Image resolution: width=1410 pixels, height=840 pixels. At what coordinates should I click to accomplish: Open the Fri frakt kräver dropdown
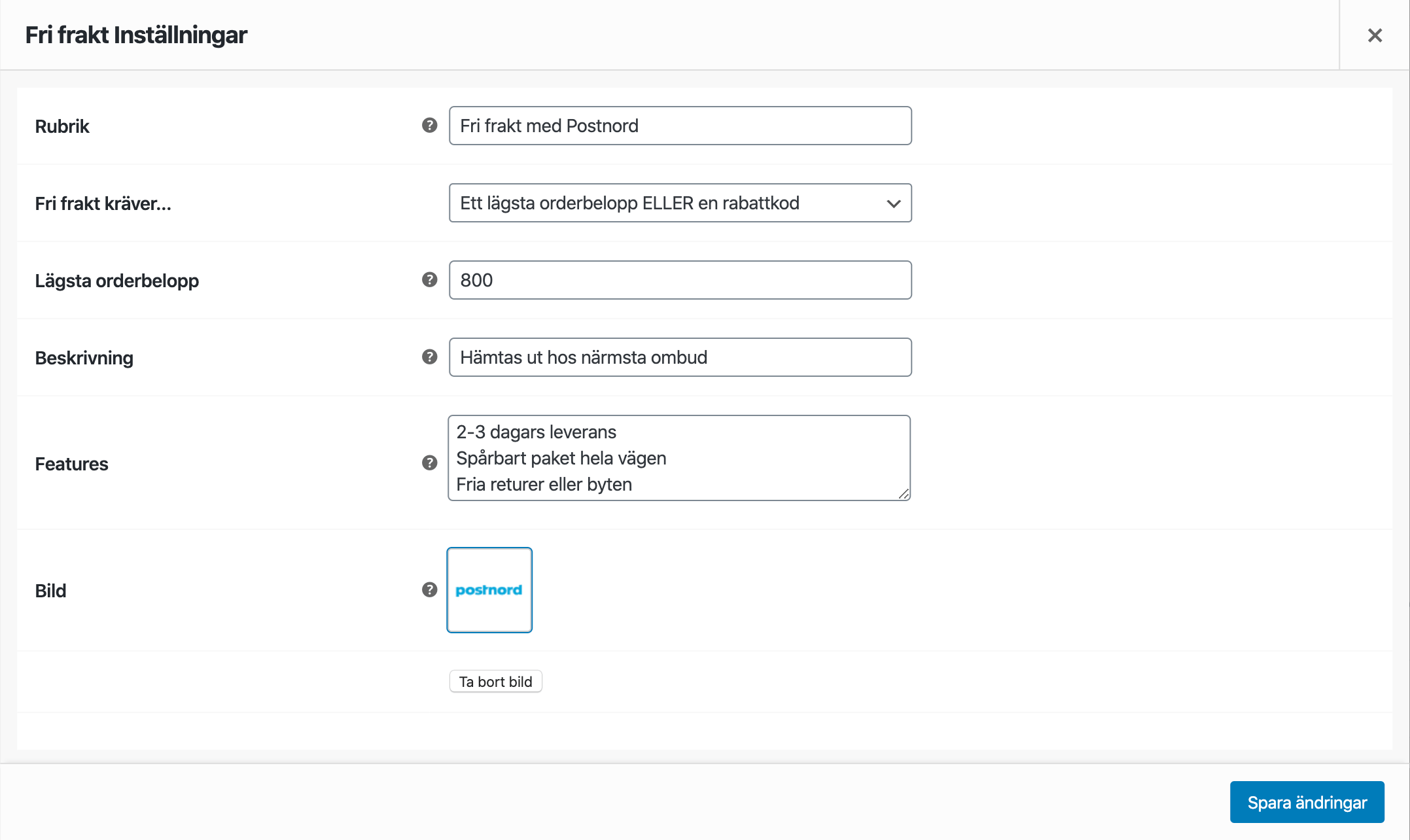point(680,203)
